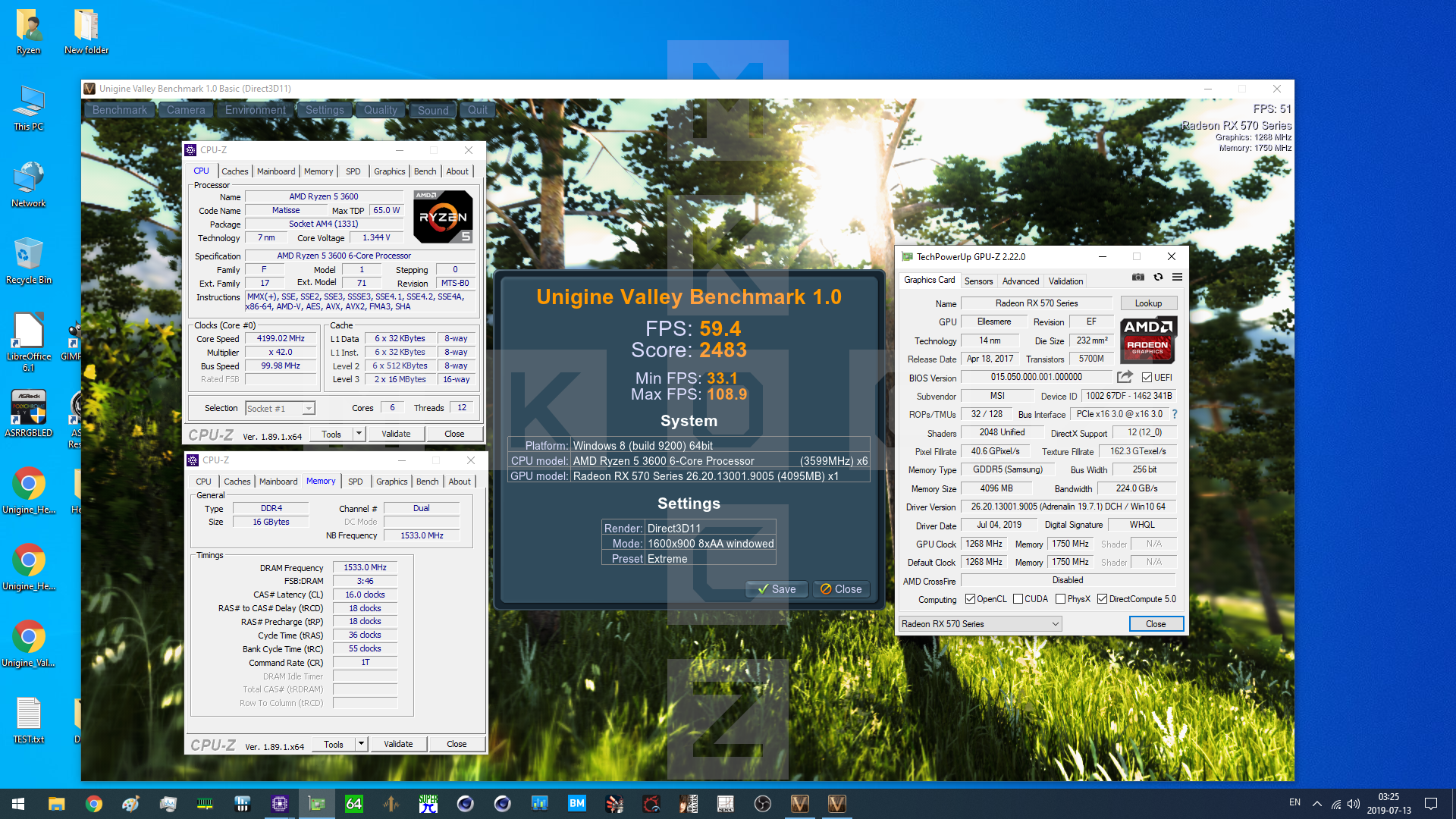
Task: Expand the Tools dropdown arrow in lower CPU-Z Memory window
Action: (361, 744)
